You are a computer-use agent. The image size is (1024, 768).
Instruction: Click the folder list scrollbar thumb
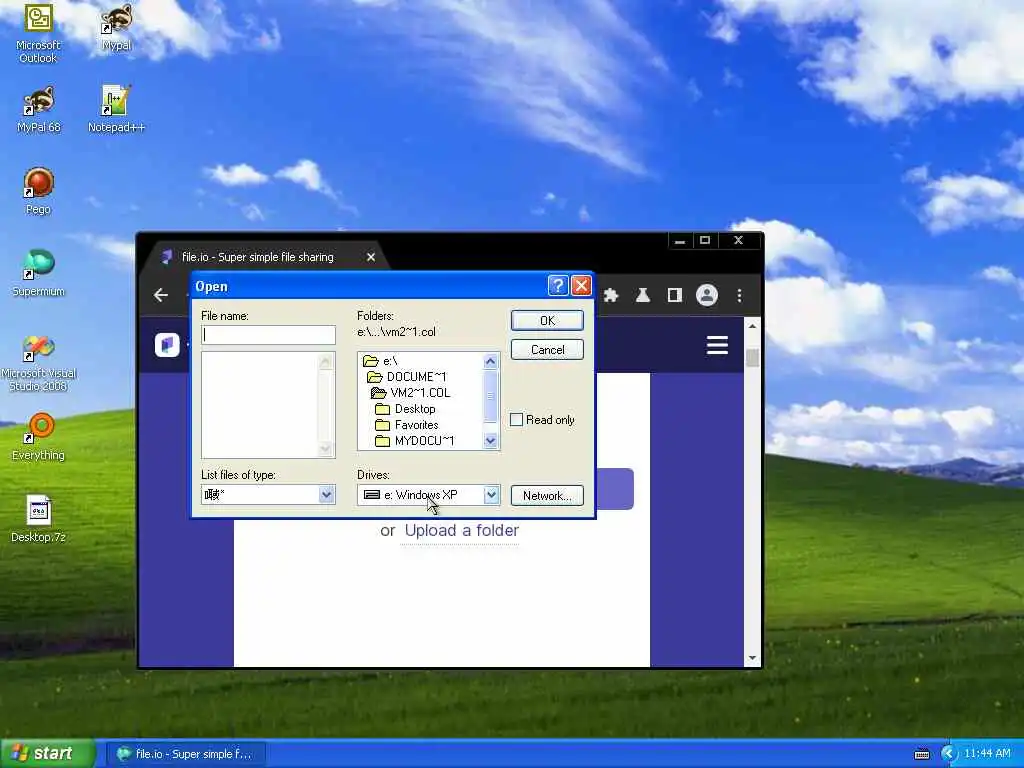(x=491, y=396)
